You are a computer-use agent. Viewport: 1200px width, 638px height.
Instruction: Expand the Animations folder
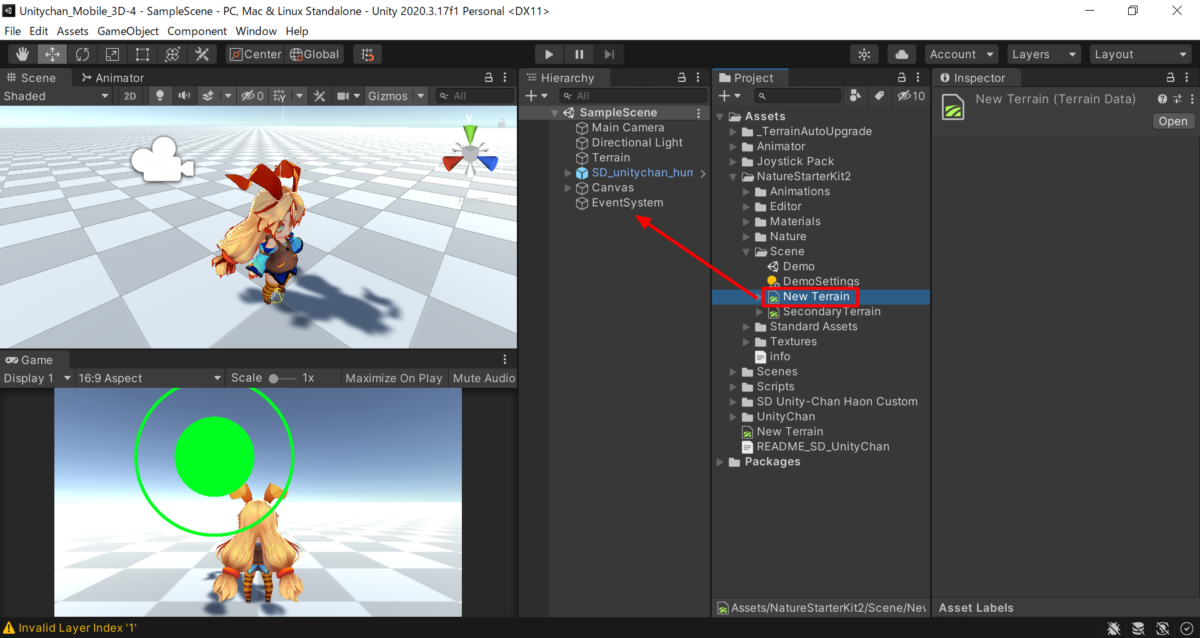coord(746,192)
